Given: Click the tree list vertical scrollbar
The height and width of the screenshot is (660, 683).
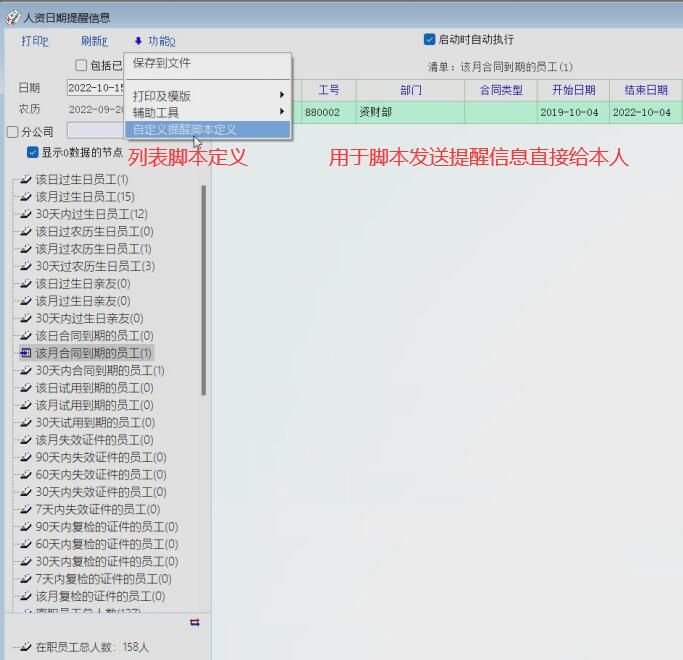Looking at the screenshot, I should pyautogui.click(x=203, y=290).
